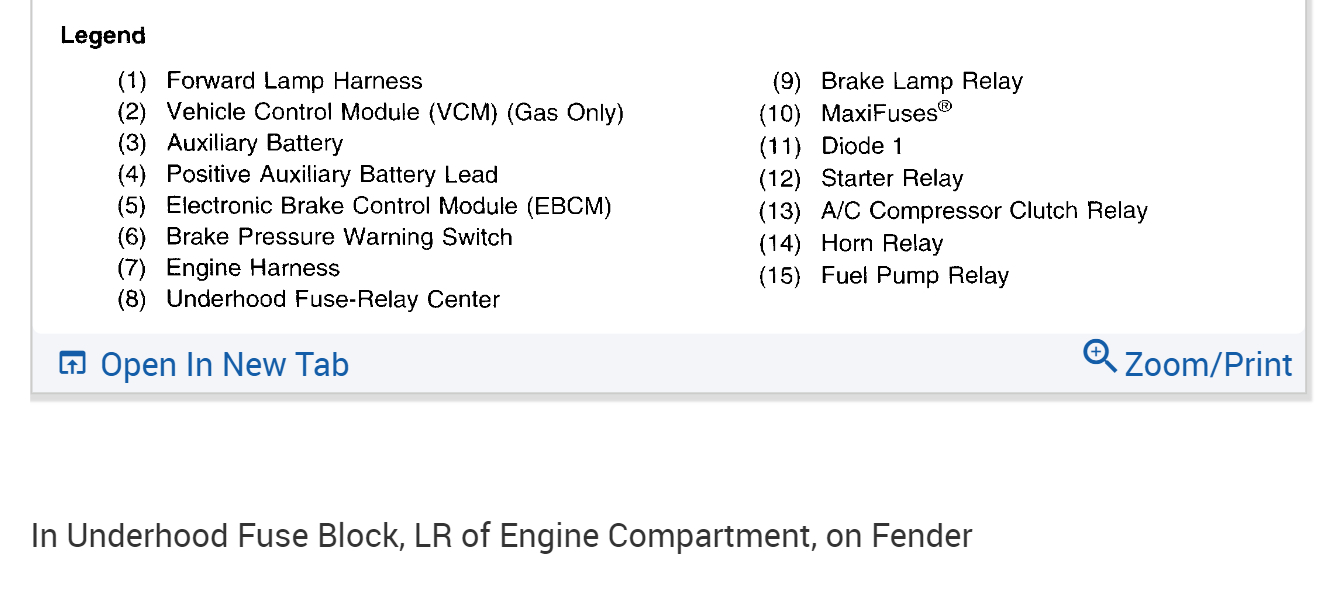Select the Engine Harness legend item

click(x=253, y=268)
